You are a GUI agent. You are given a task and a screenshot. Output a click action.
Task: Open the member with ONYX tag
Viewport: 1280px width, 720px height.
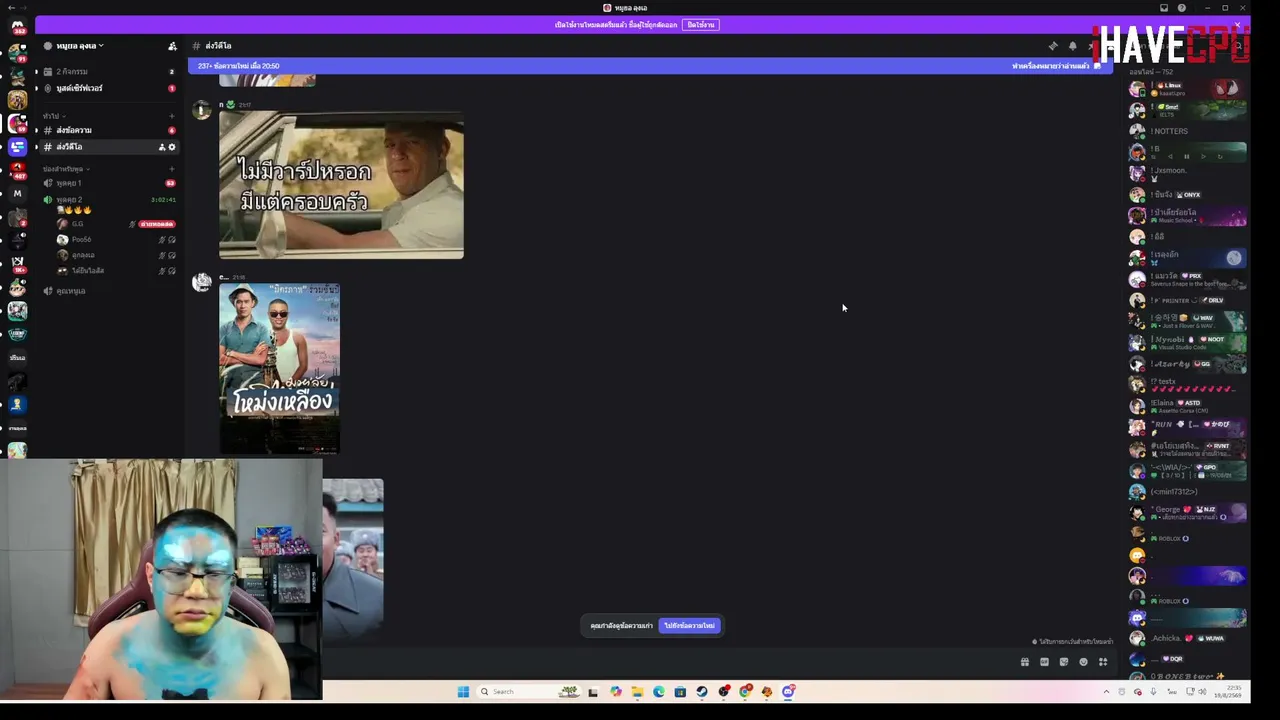[x=1188, y=195]
